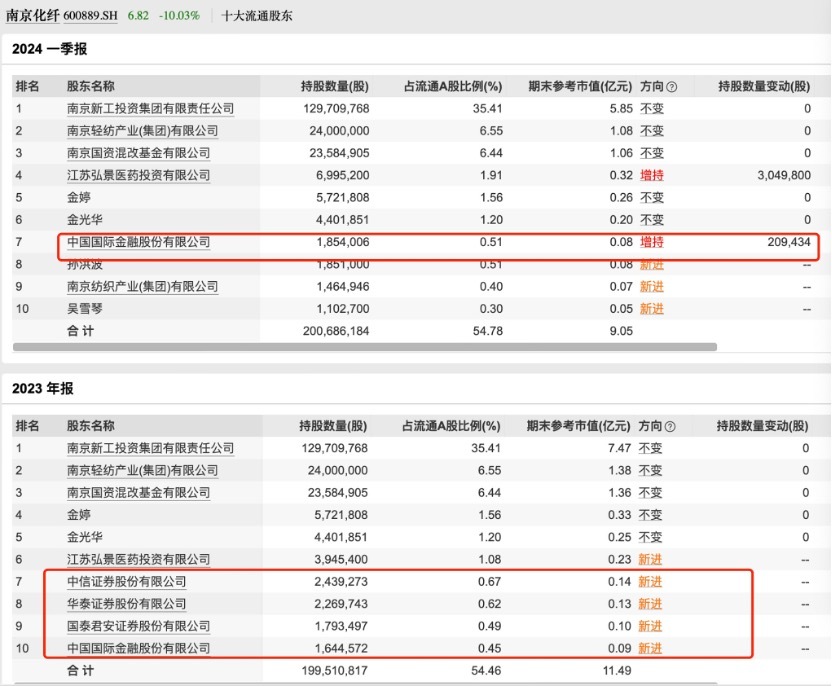
Task: Click the 209,434 holding change value
Action: (788, 242)
